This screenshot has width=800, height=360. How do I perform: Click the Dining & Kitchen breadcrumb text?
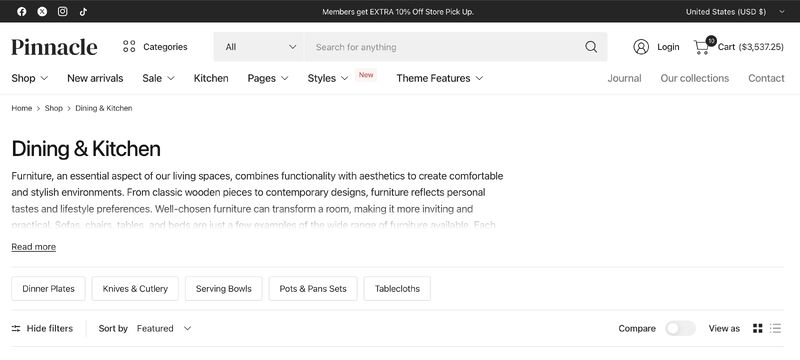pyautogui.click(x=104, y=108)
